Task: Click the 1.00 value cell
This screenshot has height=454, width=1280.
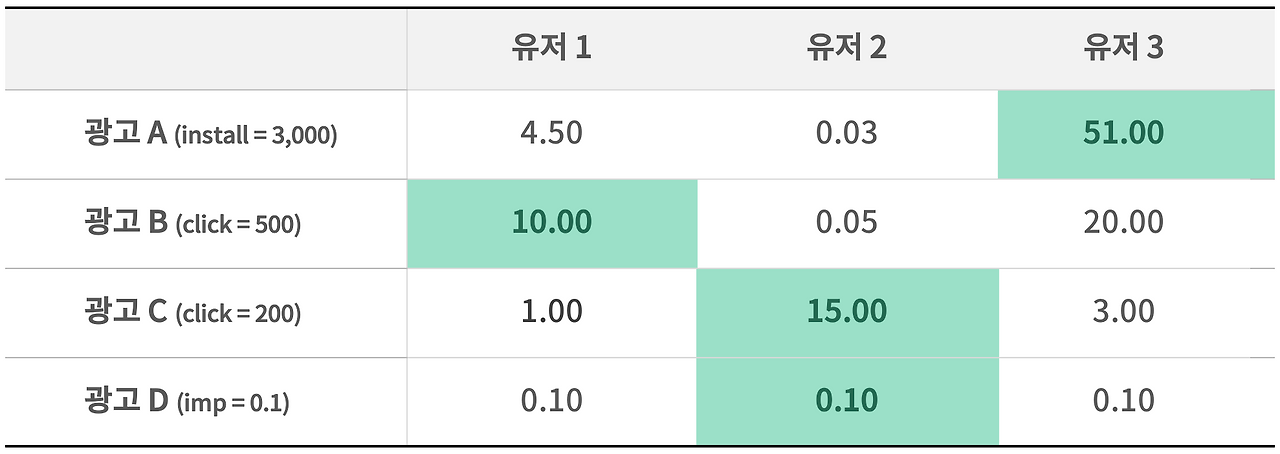Action: [552, 312]
